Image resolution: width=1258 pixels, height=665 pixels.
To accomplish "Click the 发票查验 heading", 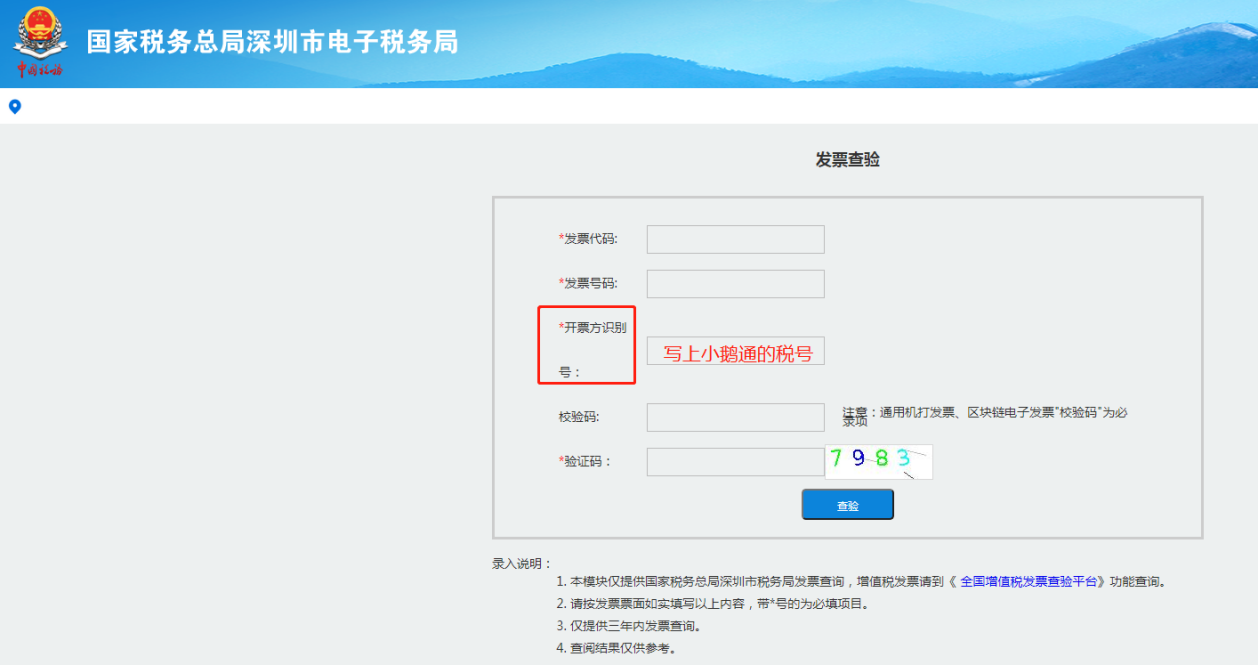I will point(847,160).
